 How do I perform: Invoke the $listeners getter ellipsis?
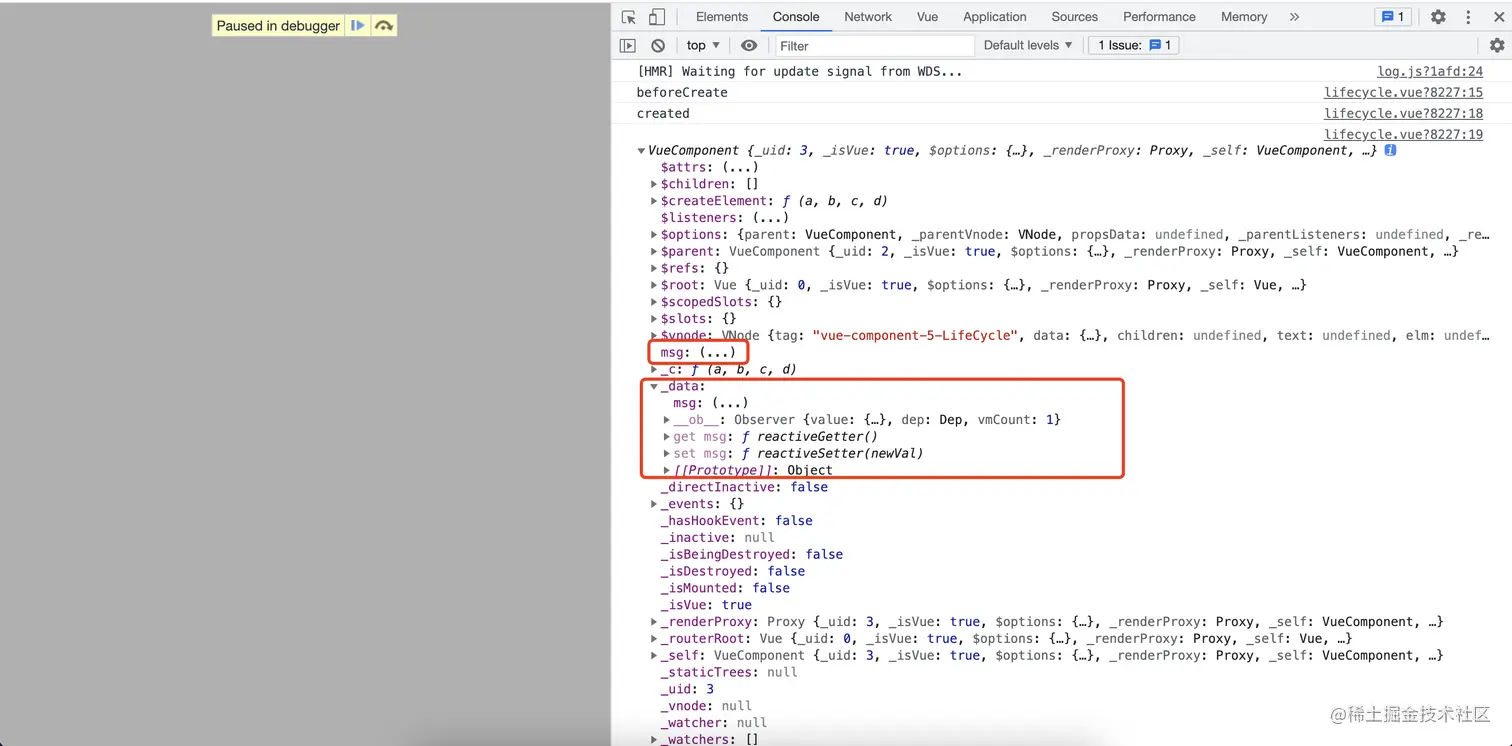click(x=770, y=218)
